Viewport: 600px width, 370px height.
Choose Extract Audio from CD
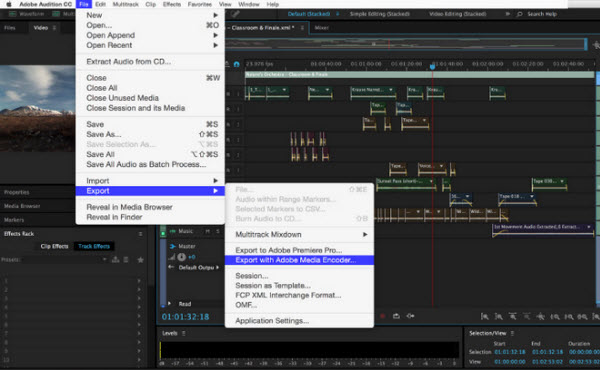pyautogui.click(x=150, y=62)
